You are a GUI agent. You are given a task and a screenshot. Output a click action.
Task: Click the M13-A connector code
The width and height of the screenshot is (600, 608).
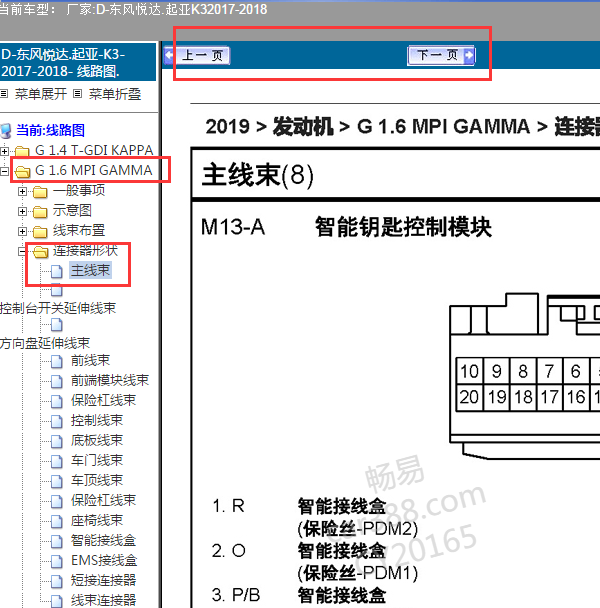click(x=233, y=227)
